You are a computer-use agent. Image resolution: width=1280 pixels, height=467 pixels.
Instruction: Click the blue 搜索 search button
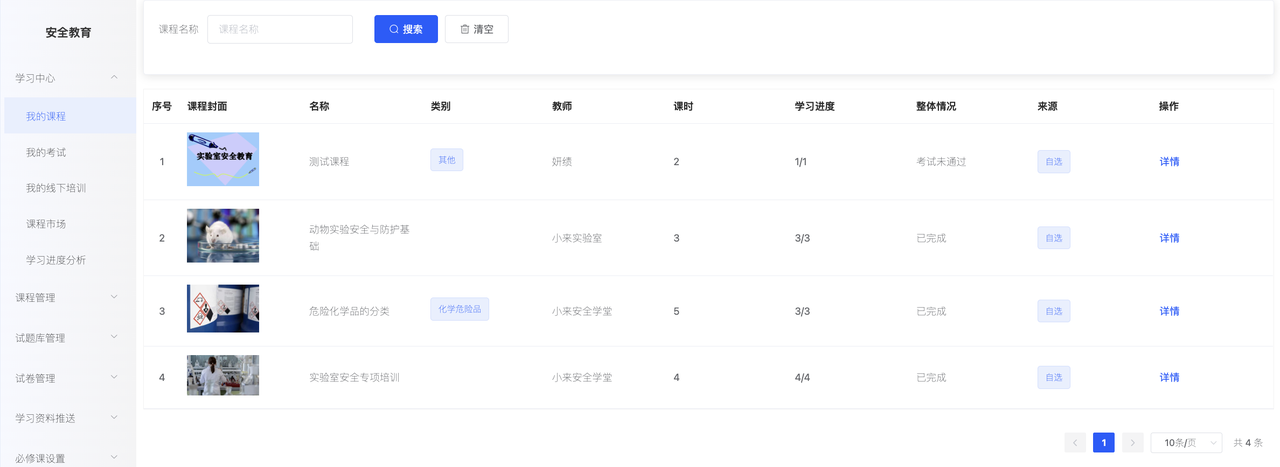[x=406, y=29]
